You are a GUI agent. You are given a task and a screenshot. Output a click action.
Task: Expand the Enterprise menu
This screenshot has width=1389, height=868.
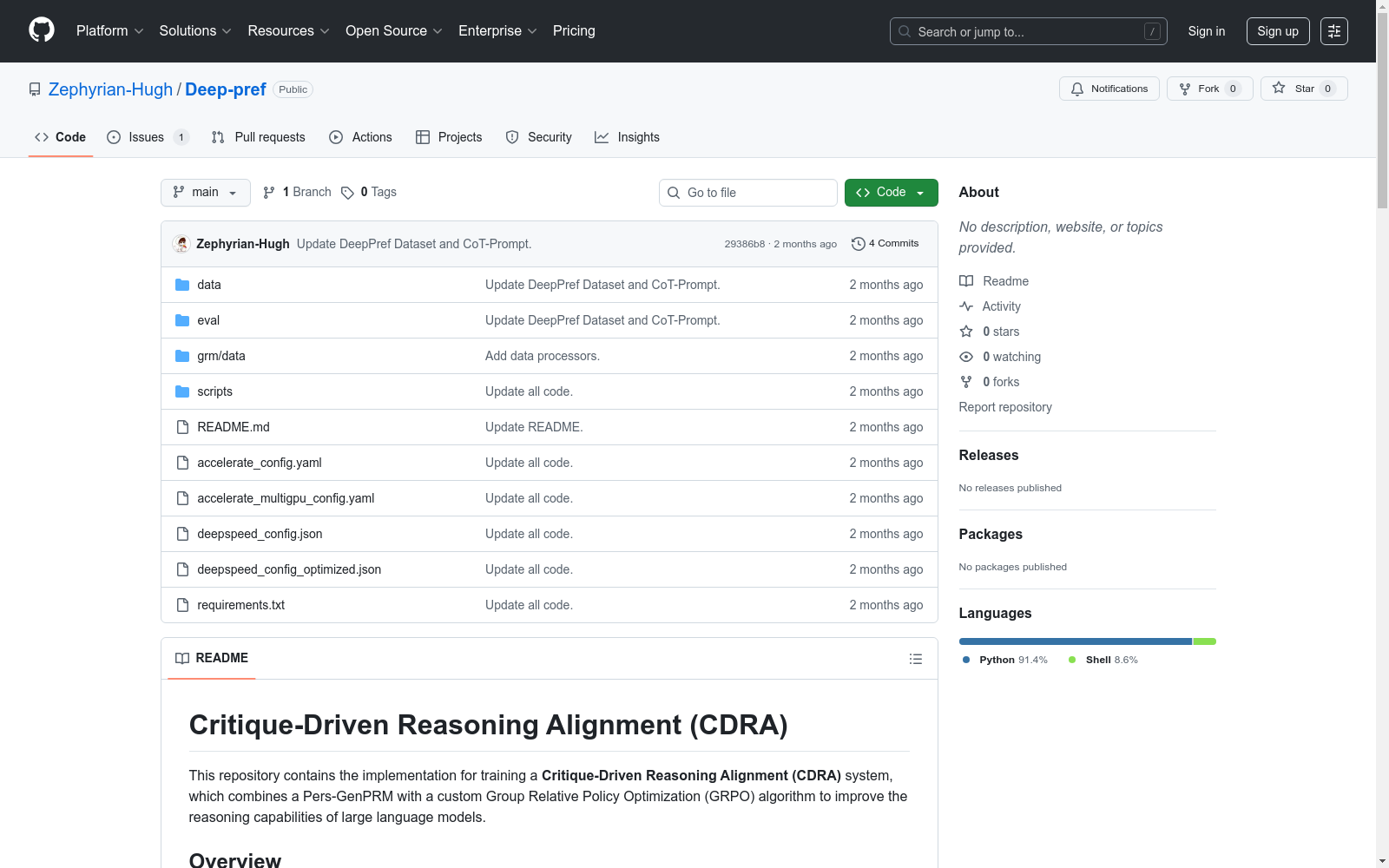pos(497,31)
